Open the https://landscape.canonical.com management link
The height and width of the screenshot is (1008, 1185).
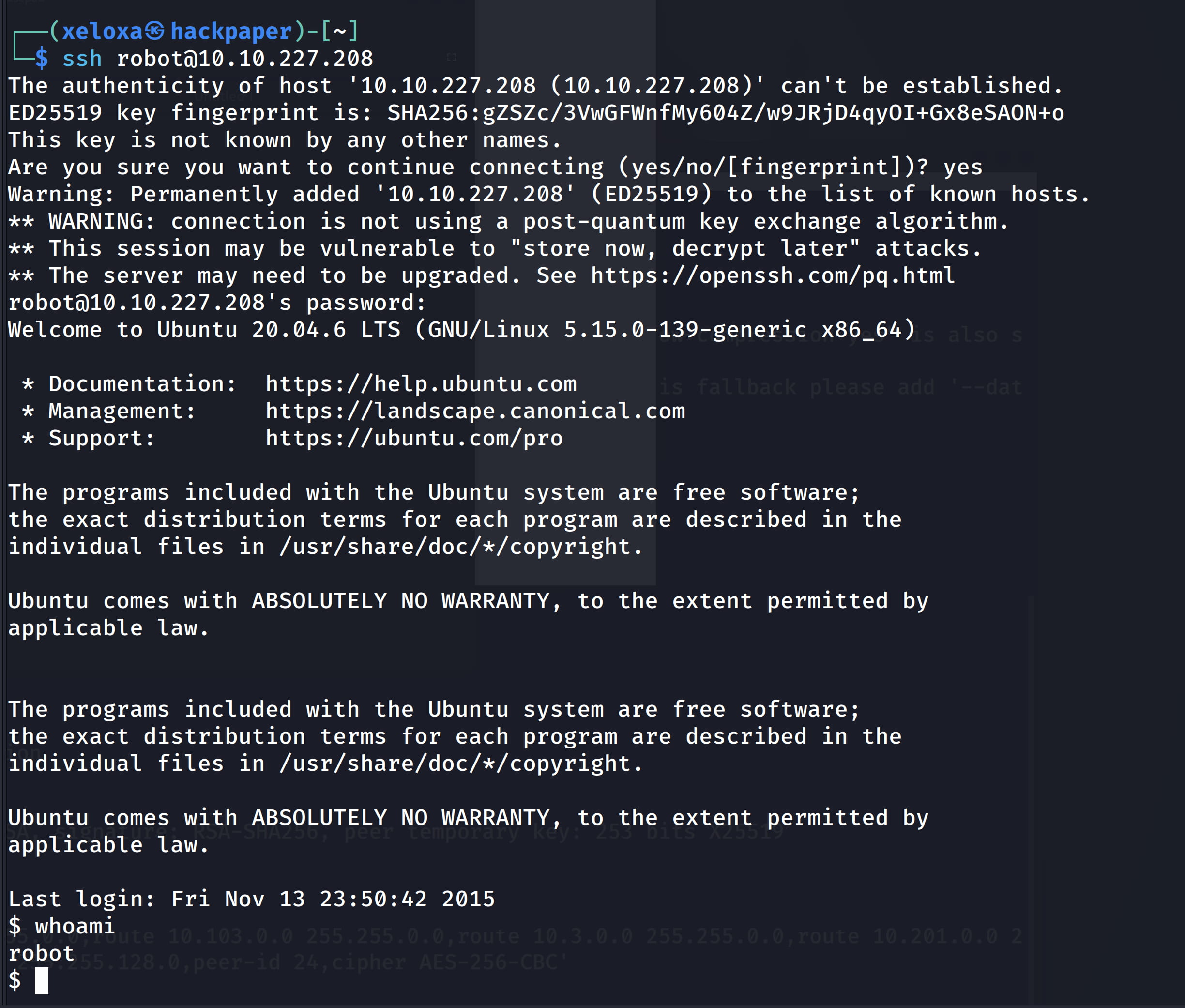[x=475, y=412]
